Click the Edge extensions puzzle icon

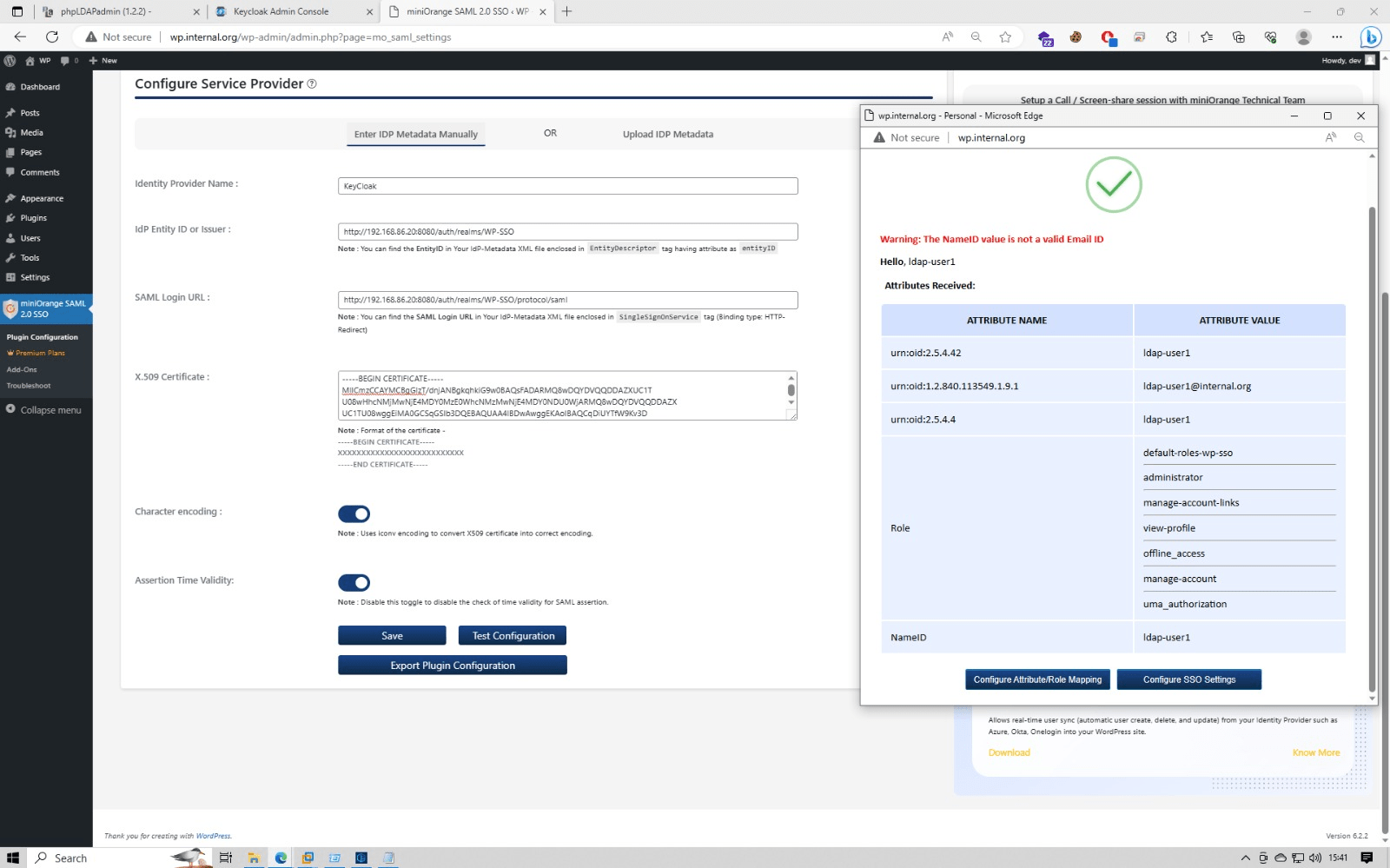pyautogui.click(x=1171, y=36)
